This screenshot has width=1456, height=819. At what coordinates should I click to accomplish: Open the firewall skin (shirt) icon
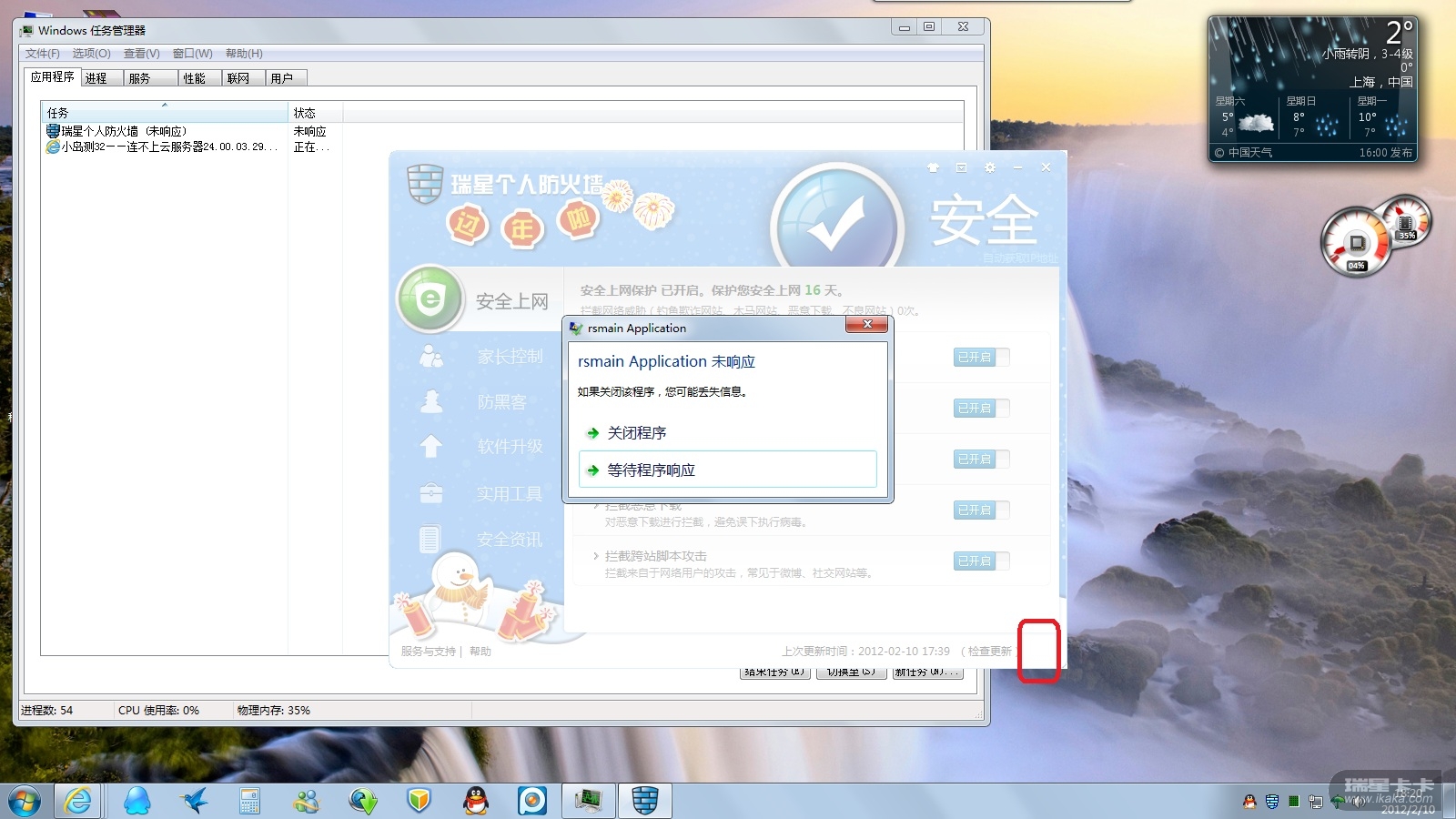[933, 167]
